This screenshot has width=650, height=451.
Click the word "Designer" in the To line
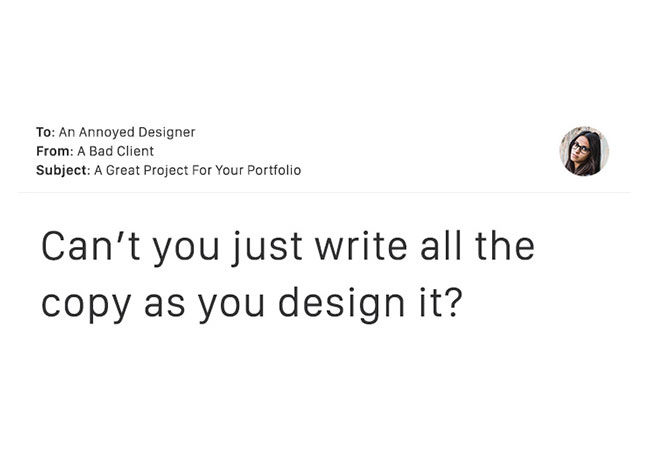(167, 133)
